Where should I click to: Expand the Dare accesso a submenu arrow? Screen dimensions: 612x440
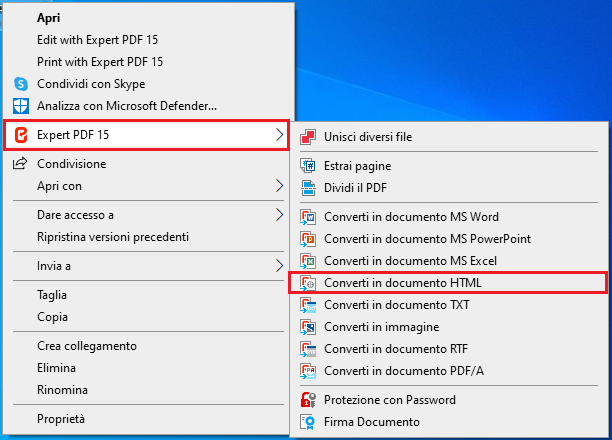coord(279,215)
